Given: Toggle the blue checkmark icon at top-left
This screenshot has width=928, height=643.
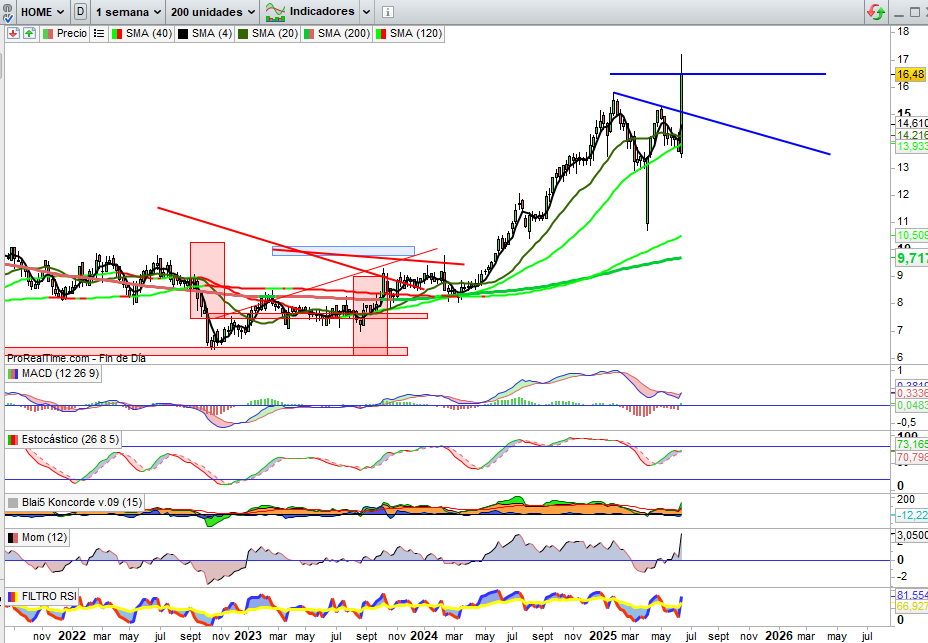Looking at the screenshot, I should (x=7, y=18).
